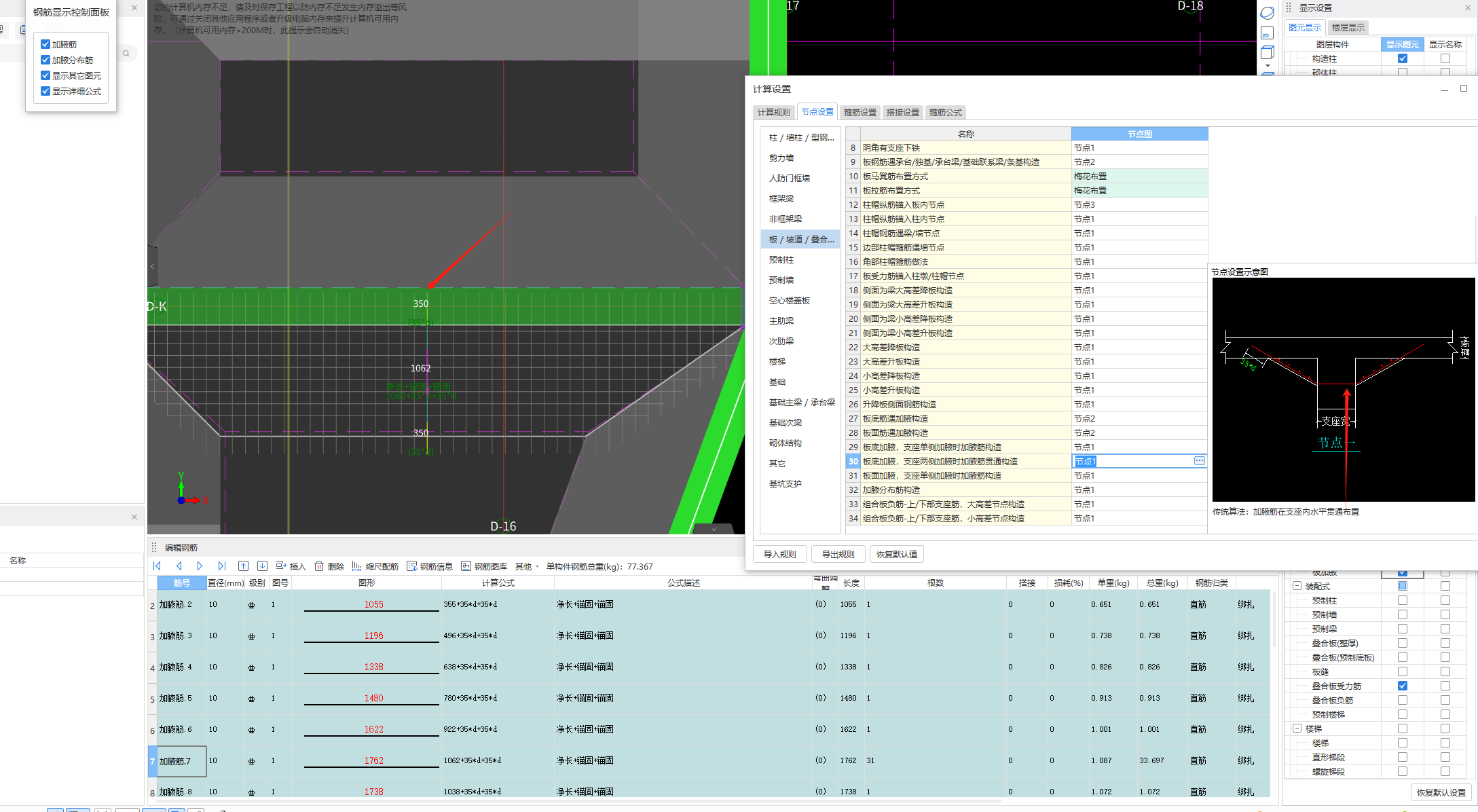Screen dimensions: 1478x812
Task: Click 恢复默认值 button
Action: click(897, 554)
